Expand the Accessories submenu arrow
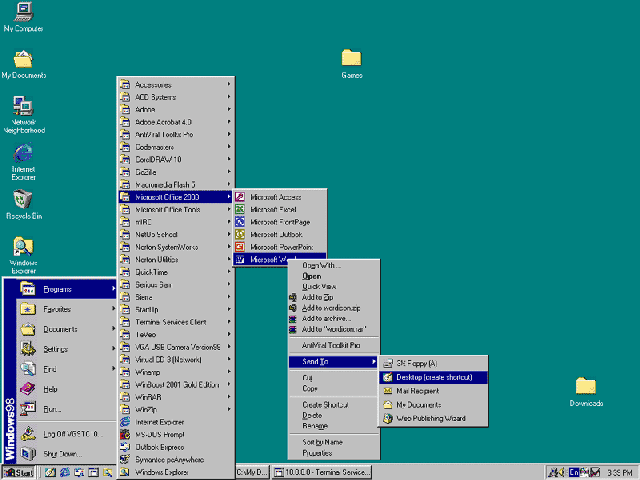The width and height of the screenshot is (640, 480). point(229,84)
